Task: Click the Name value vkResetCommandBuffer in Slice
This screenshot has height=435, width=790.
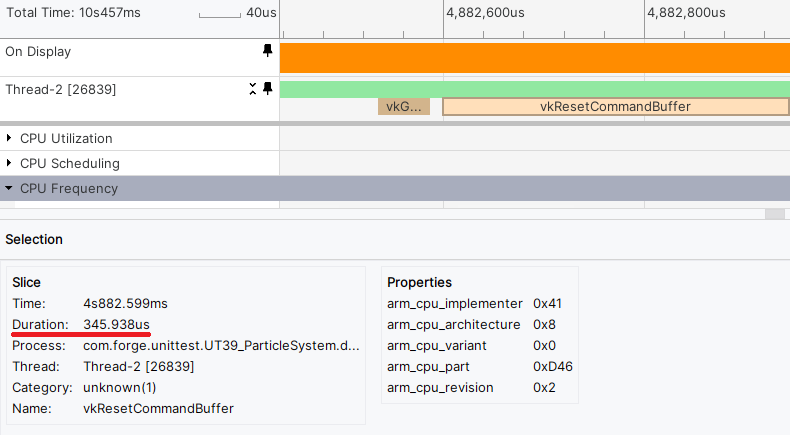Action: pos(158,408)
